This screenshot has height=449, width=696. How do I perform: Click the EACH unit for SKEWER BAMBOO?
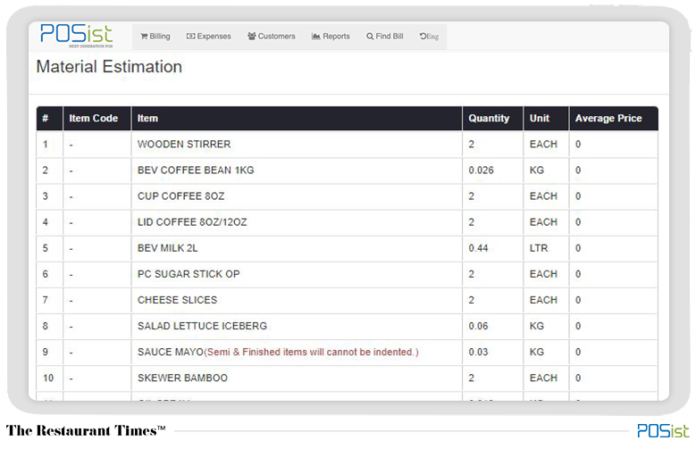(543, 378)
